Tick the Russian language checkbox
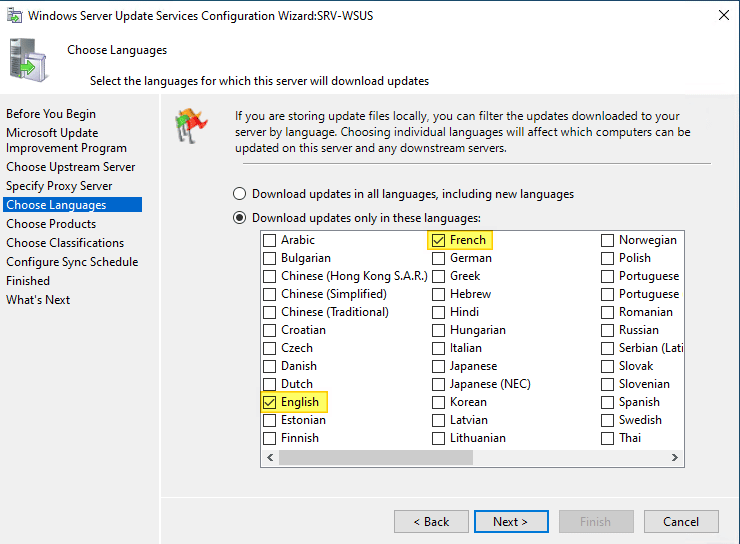The image size is (740, 544). (607, 330)
